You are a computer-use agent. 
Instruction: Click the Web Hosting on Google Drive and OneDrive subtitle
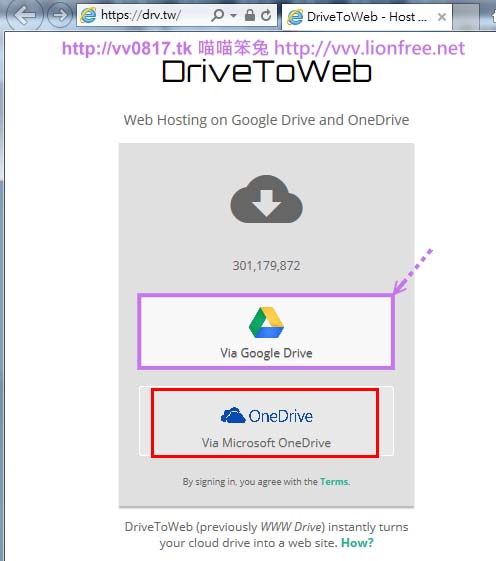click(266, 120)
